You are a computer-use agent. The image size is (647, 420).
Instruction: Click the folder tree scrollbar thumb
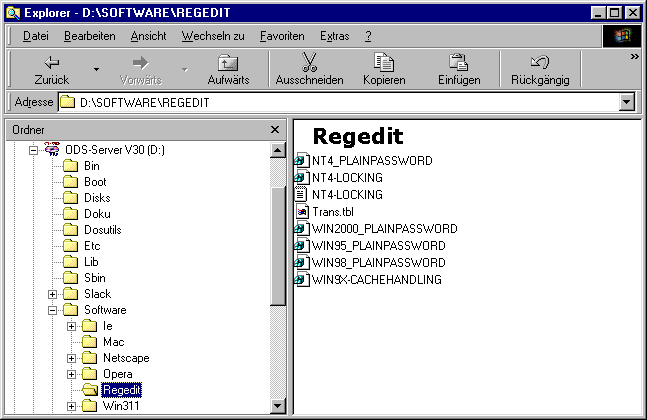tap(278, 246)
